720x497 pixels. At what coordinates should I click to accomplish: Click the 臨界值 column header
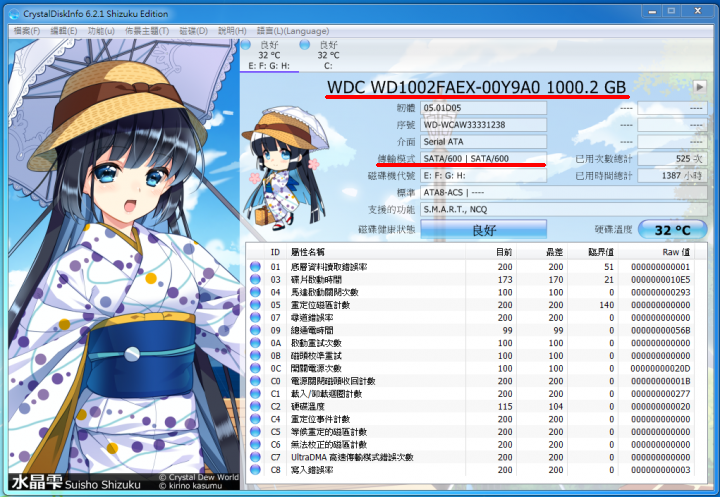[x=593, y=252]
